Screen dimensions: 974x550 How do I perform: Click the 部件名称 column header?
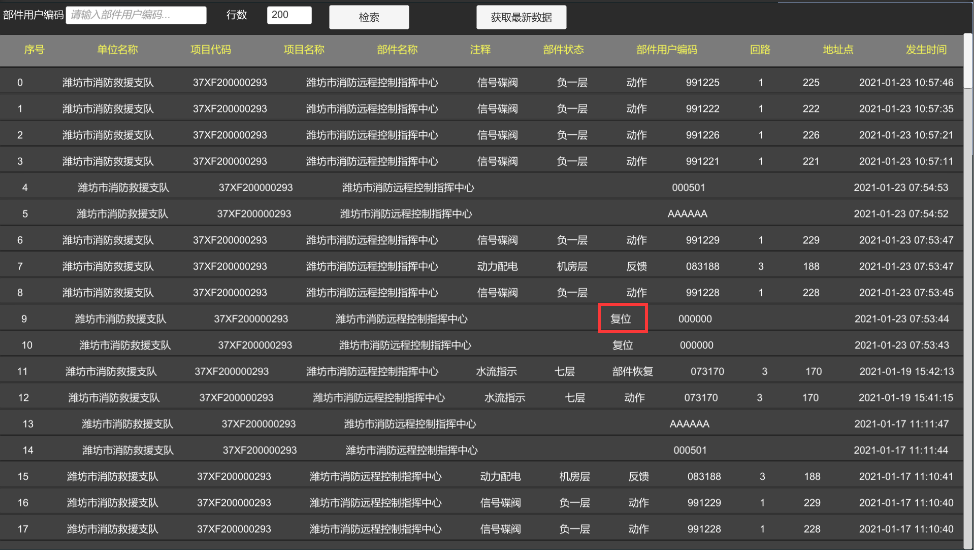[397, 50]
